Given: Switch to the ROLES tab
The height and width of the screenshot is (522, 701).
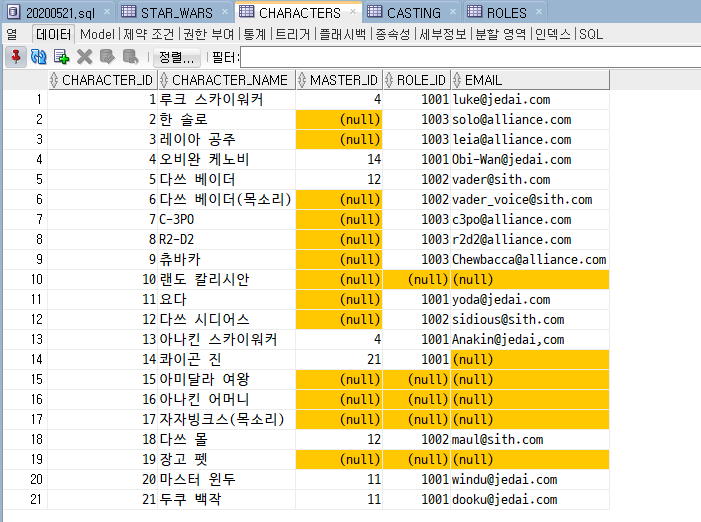Looking at the screenshot, I should pos(507,13).
